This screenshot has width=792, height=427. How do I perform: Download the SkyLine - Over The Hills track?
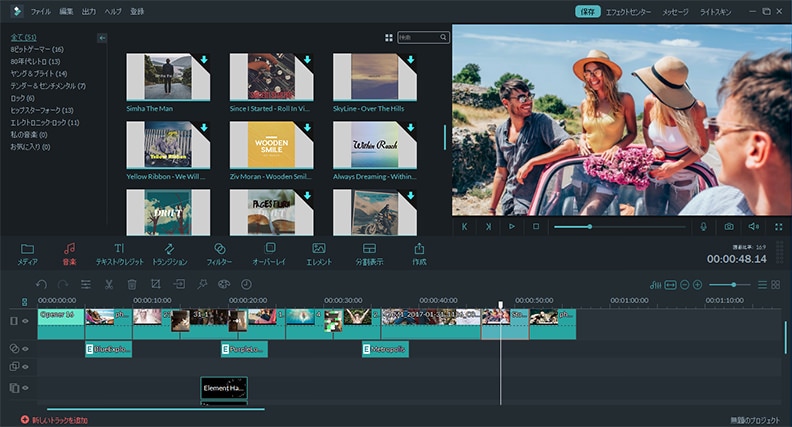[x=411, y=60]
